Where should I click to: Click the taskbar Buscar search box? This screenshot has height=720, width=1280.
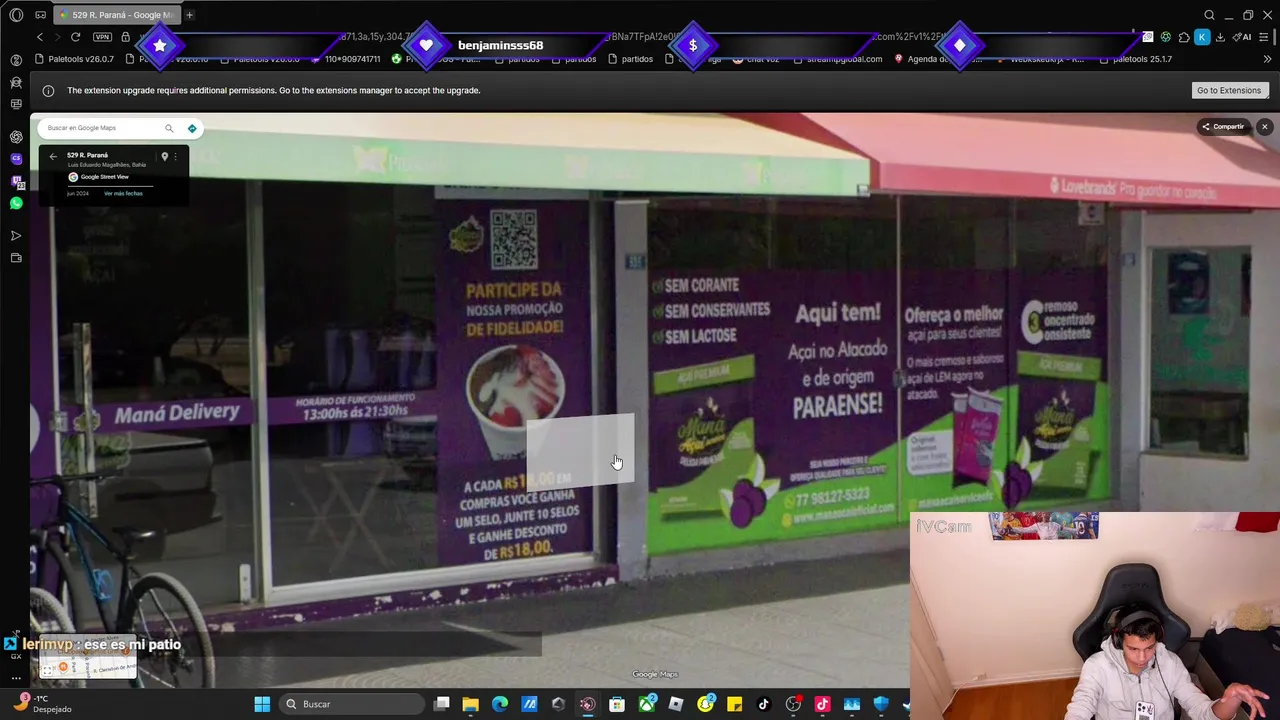[350, 704]
